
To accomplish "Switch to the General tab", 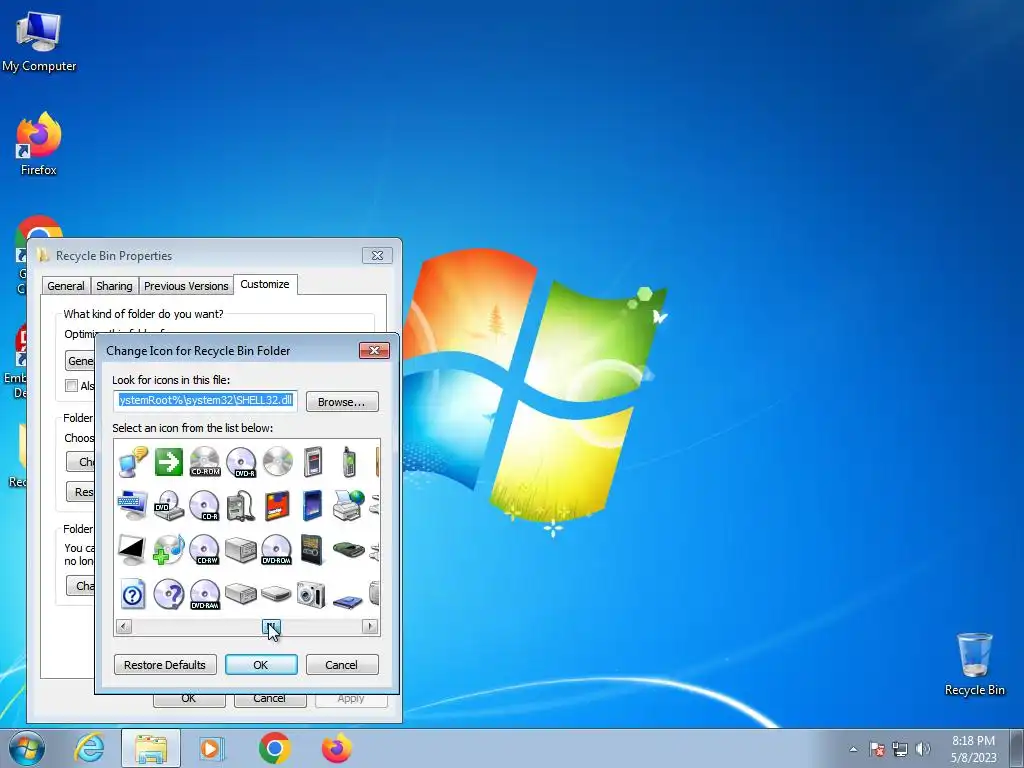I will 66,286.
